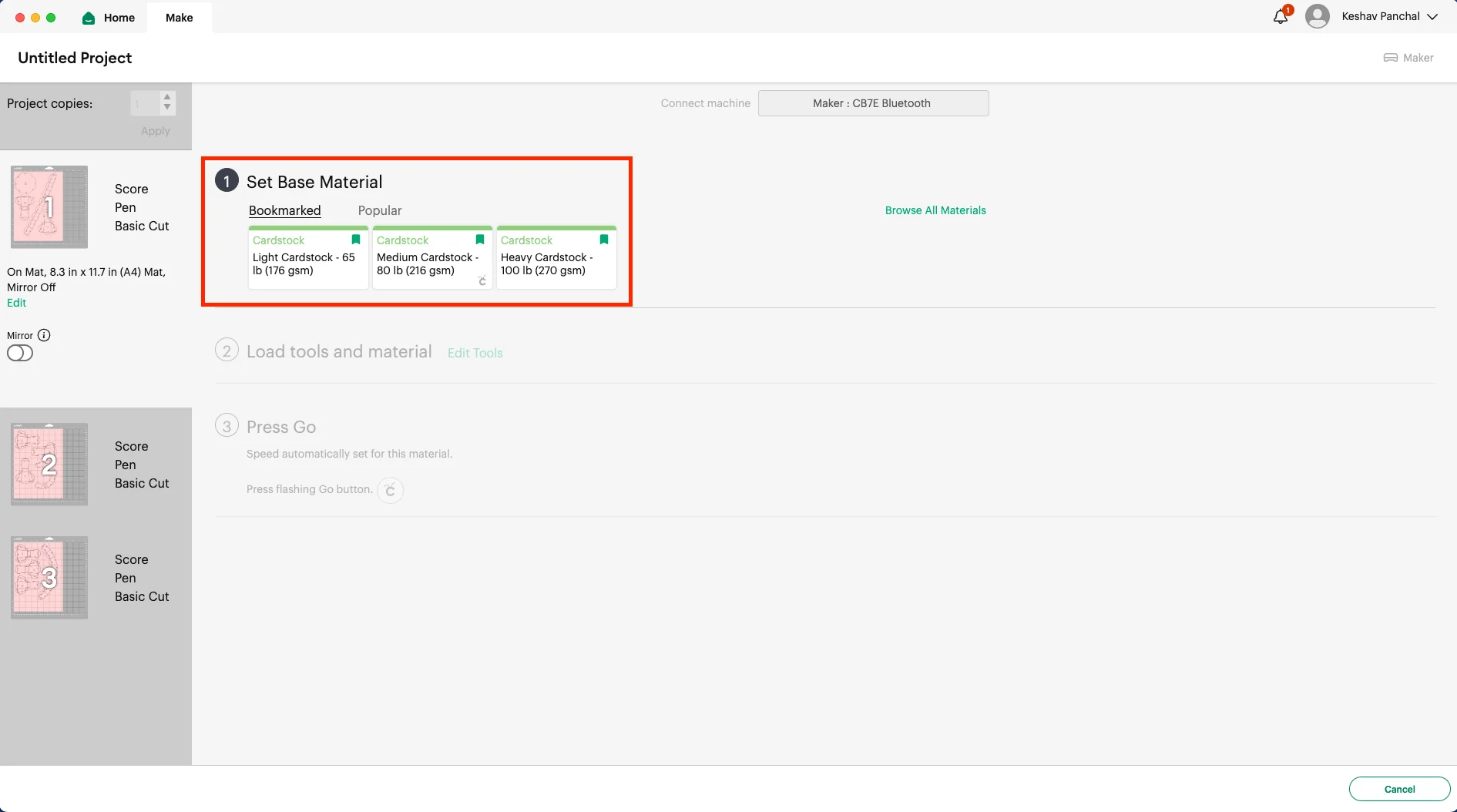Viewport: 1457px width, 812px height.
Task: Click the Mirror info icon
Action: pyautogui.click(x=44, y=335)
